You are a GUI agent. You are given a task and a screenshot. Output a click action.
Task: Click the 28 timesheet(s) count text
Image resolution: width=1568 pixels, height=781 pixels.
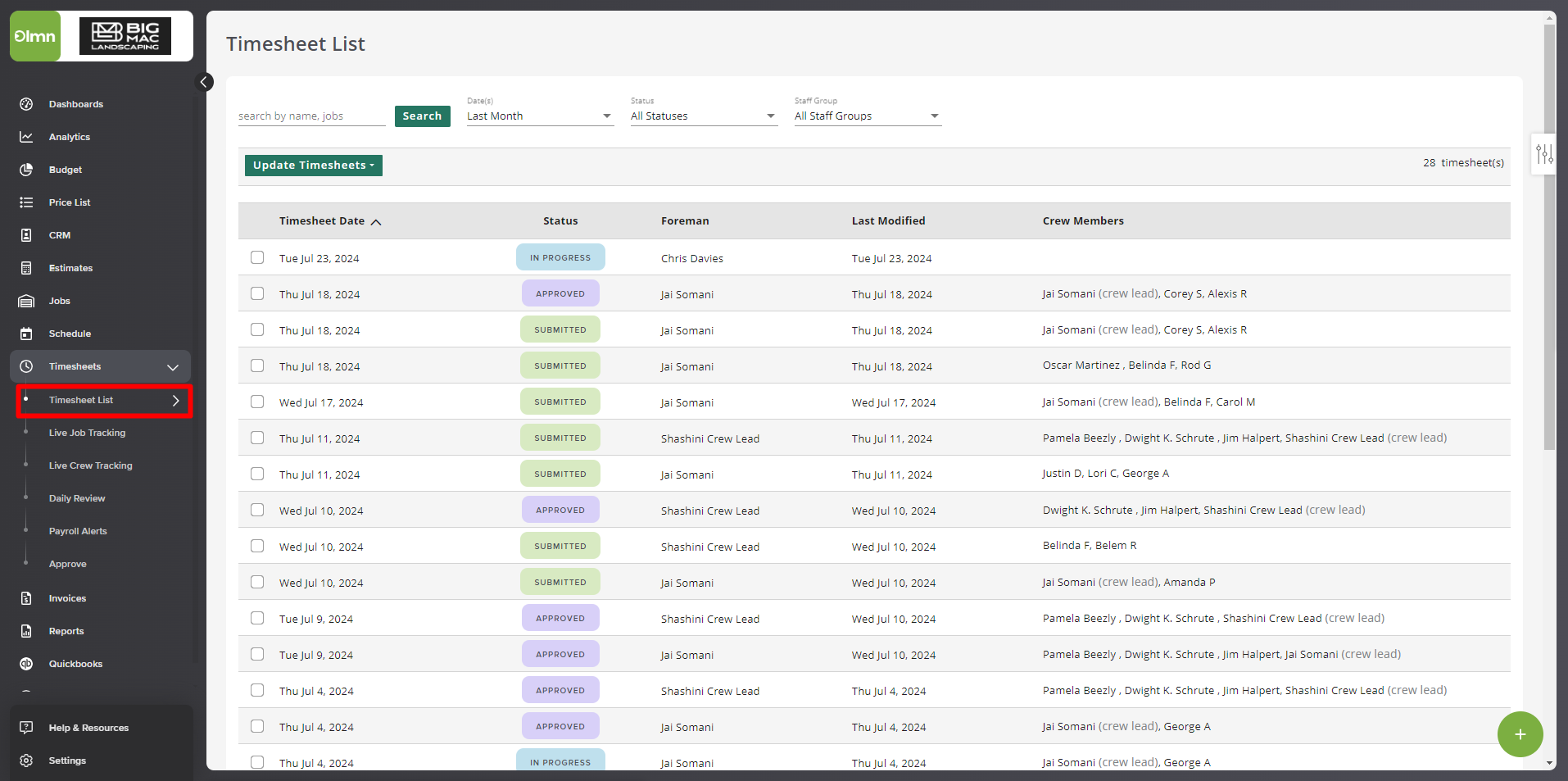point(1463,163)
